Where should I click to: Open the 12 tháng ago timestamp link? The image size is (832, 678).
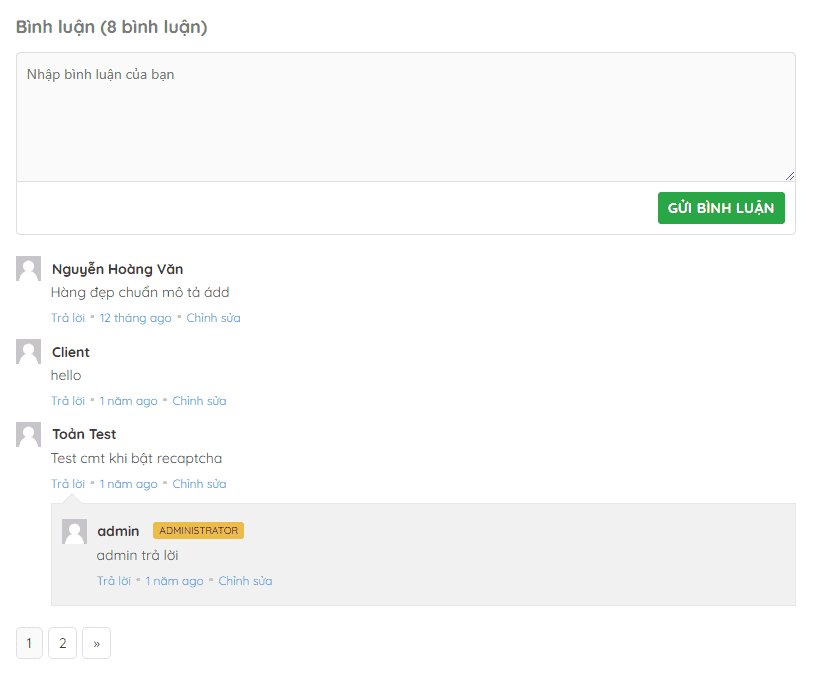coord(135,318)
